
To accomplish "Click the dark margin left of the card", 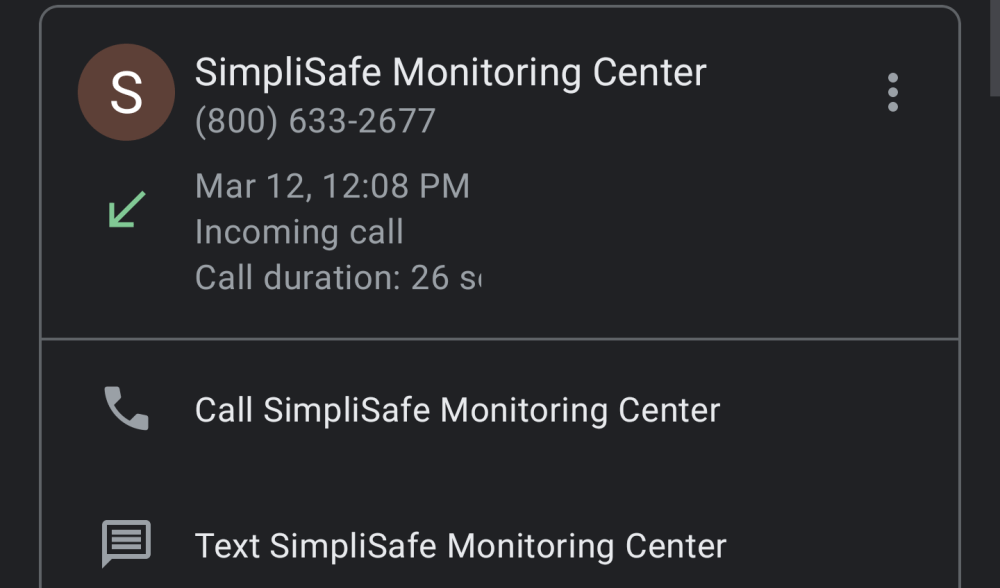I will (18, 300).
